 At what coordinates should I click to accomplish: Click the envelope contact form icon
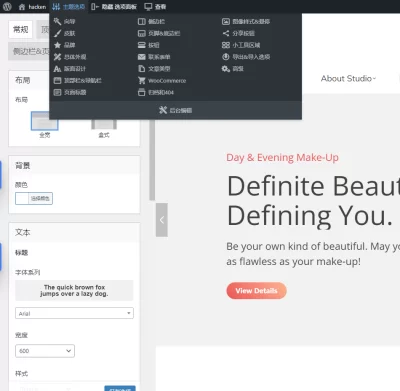(142, 57)
